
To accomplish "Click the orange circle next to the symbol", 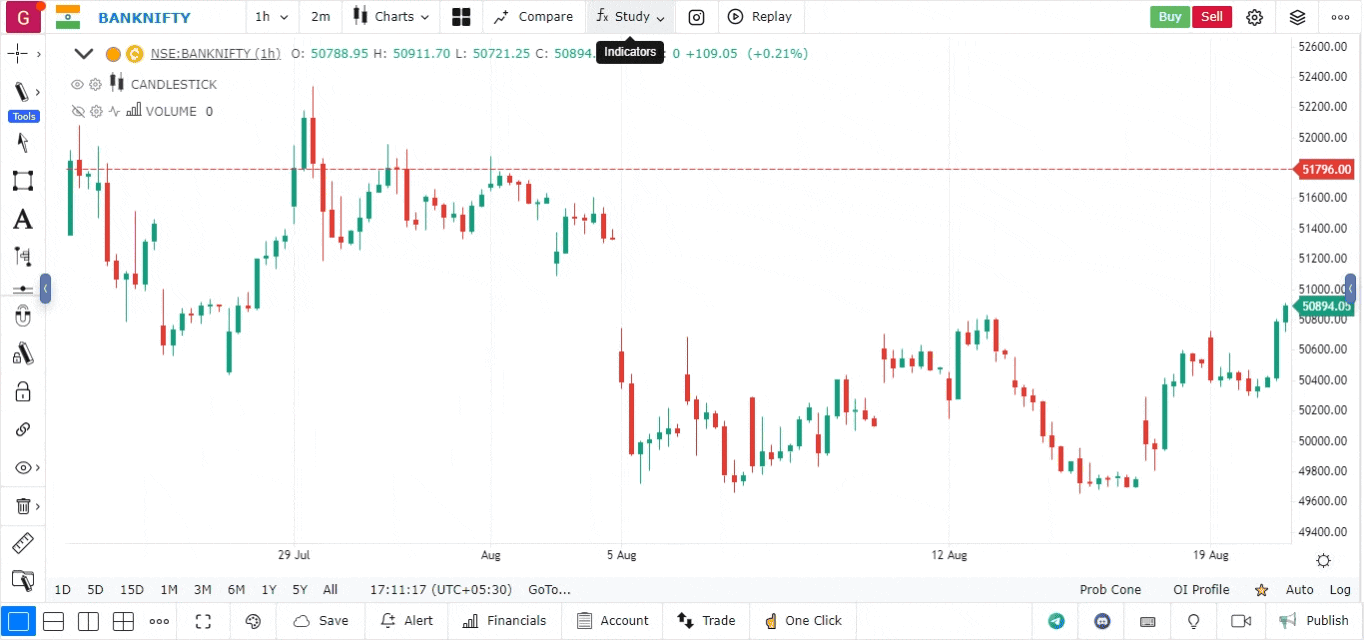I will [x=113, y=54].
